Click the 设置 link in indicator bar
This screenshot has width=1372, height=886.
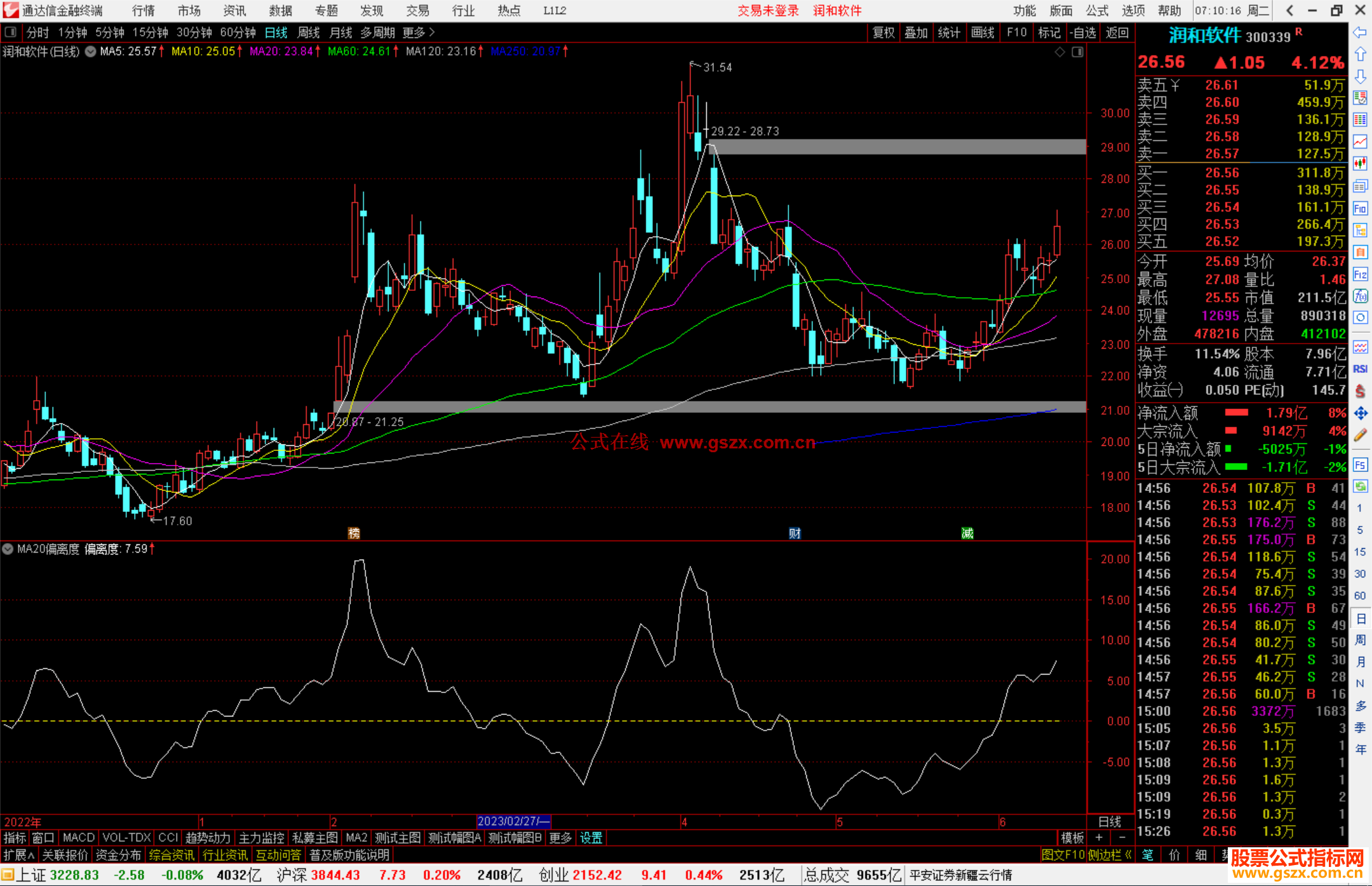591,838
